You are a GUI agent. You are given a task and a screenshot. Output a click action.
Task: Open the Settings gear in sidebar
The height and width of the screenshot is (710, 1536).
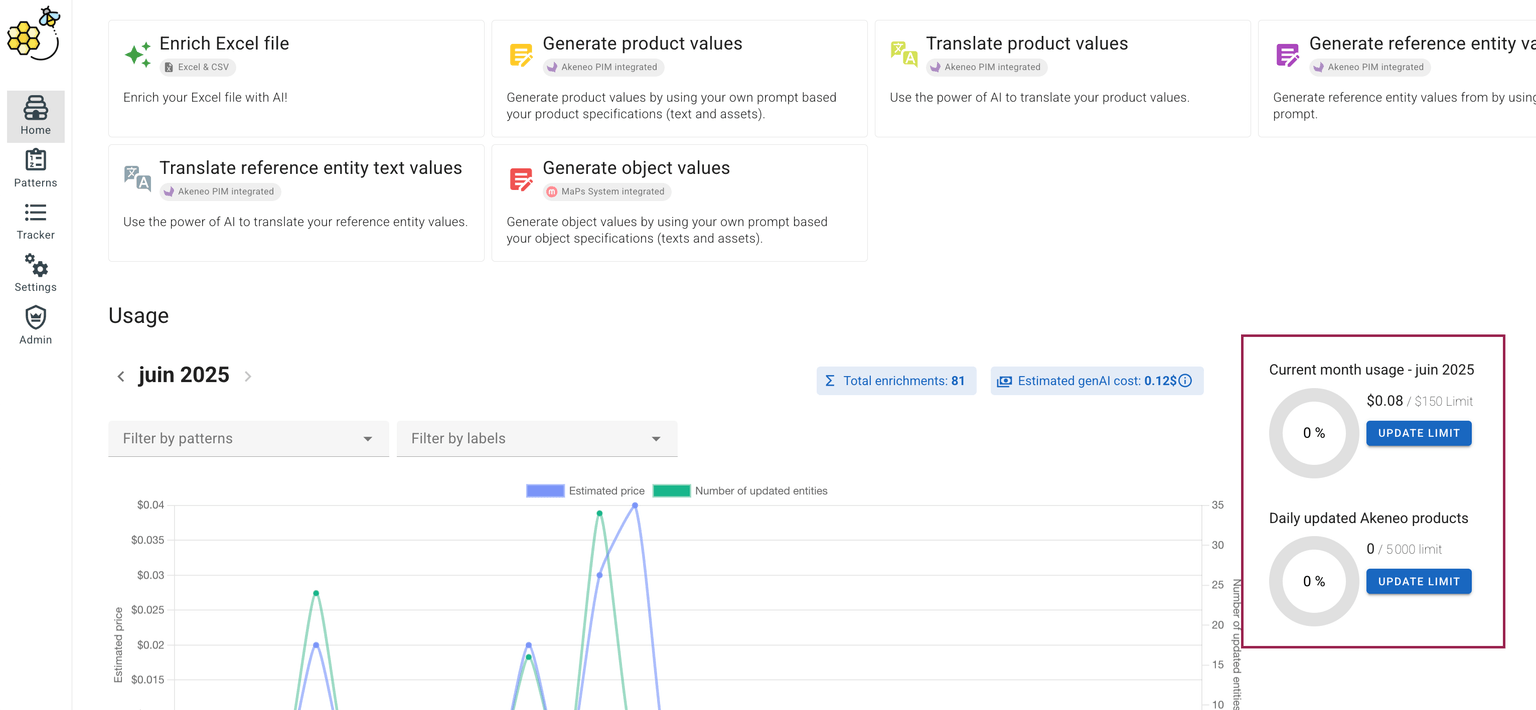pos(35,273)
